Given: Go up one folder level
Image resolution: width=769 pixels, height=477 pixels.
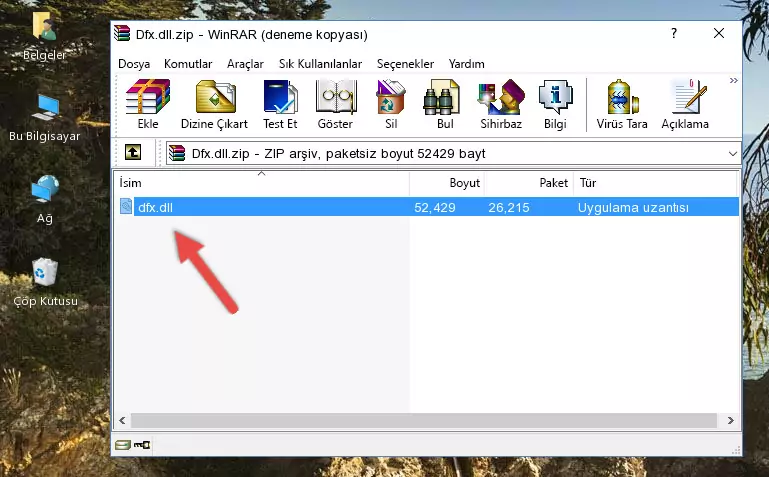Looking at the screenshot, I should (x=133, y=152).
